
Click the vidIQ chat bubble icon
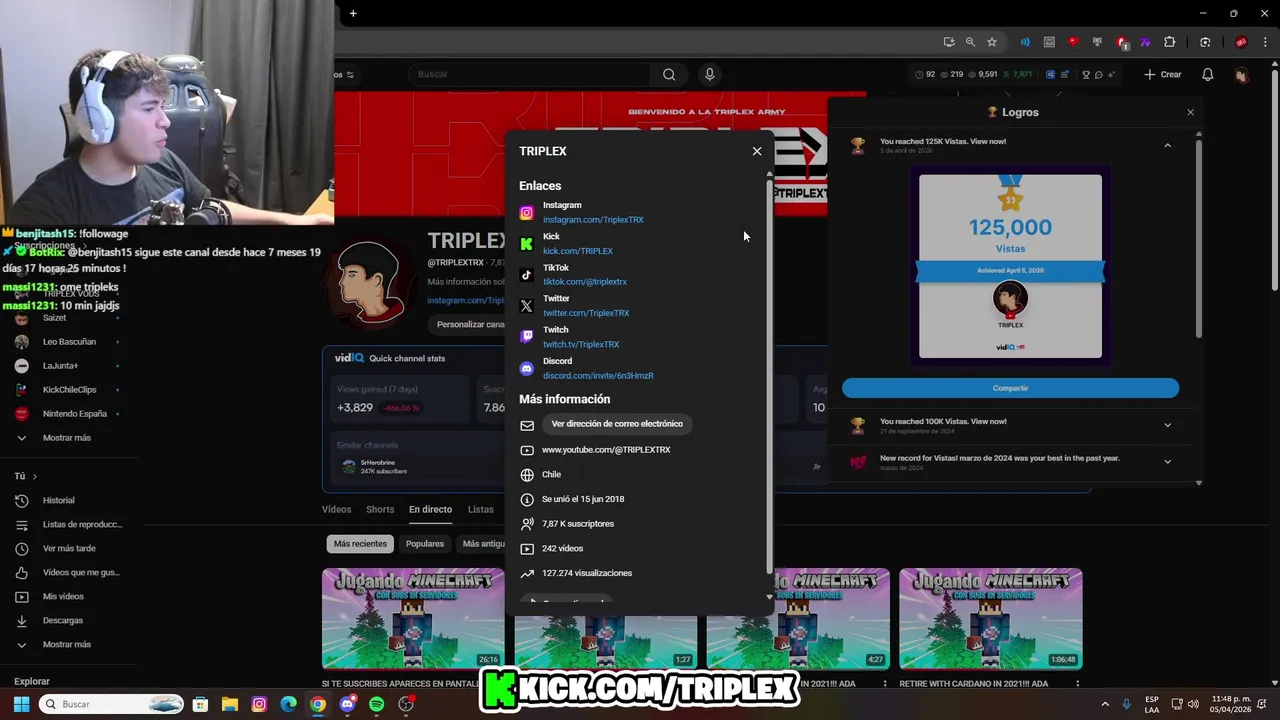1098,75
